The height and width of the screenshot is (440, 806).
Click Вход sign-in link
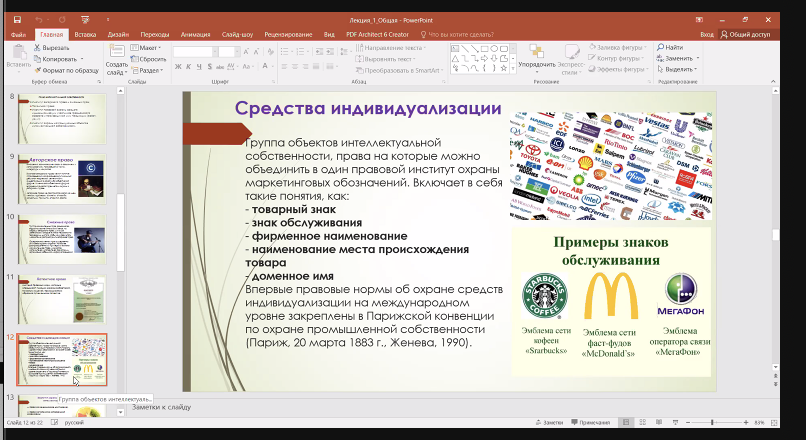coord(707,34)
